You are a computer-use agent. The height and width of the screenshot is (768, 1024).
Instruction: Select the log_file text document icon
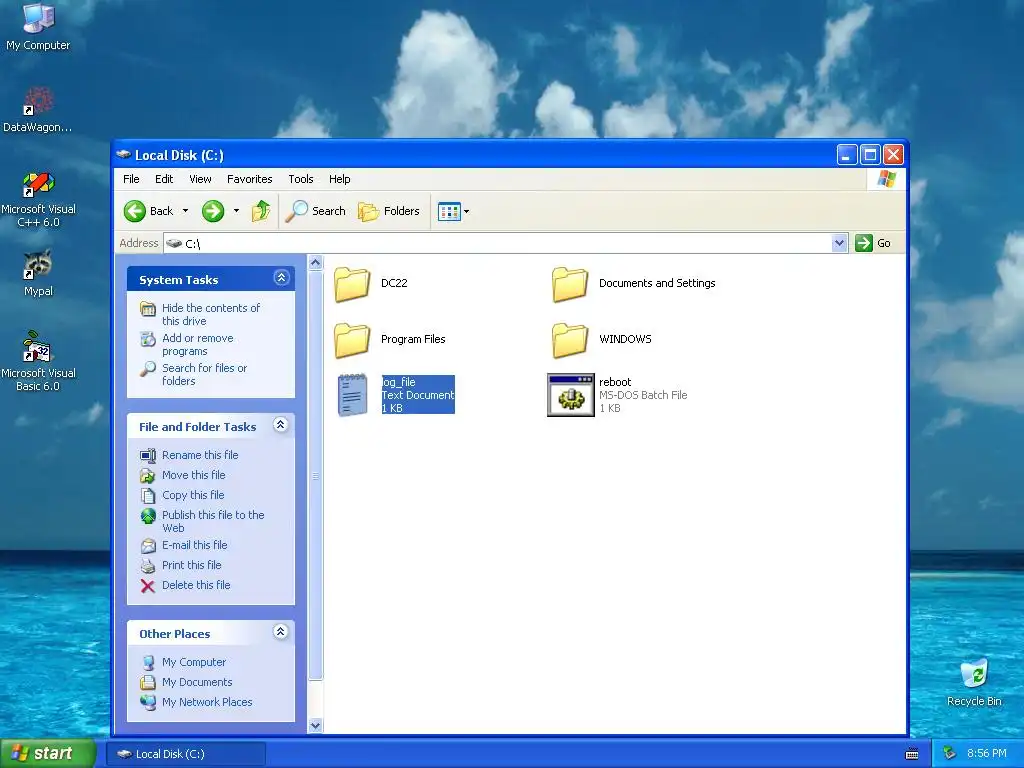[353, 395]
